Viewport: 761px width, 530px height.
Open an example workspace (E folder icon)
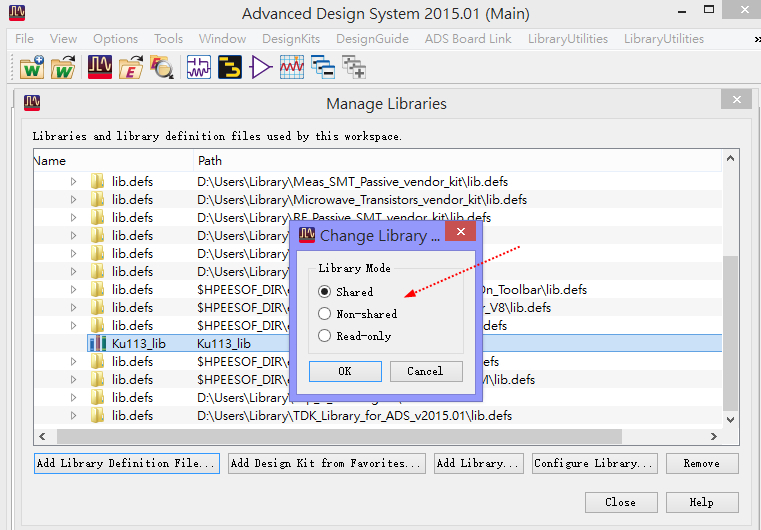click(131, 67)
